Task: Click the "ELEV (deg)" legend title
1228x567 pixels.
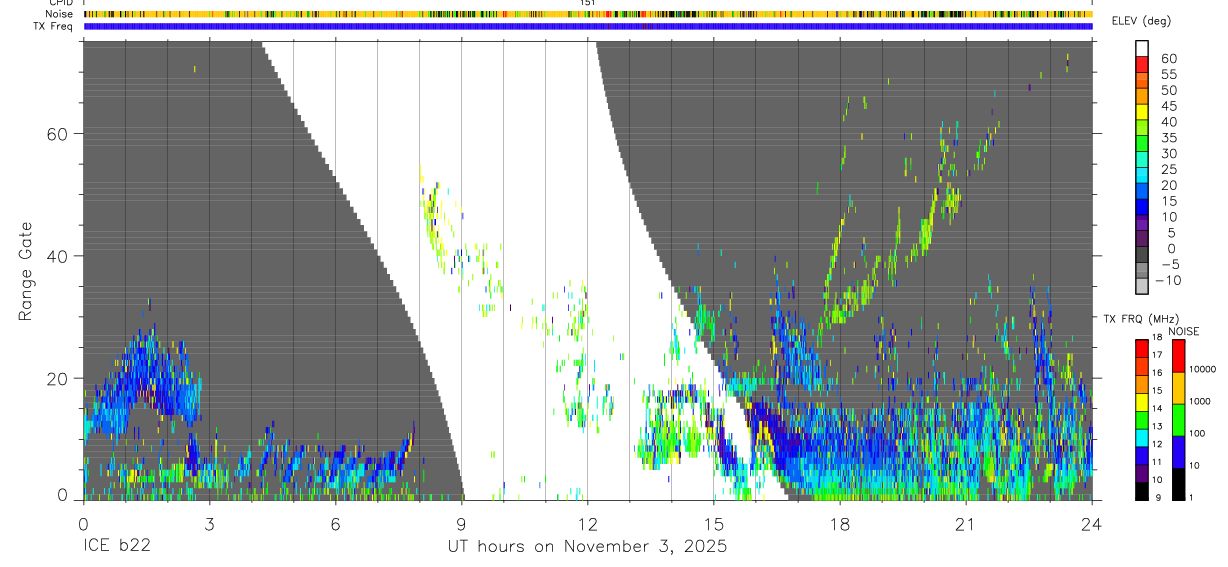Action: (x=1141, y=21)
